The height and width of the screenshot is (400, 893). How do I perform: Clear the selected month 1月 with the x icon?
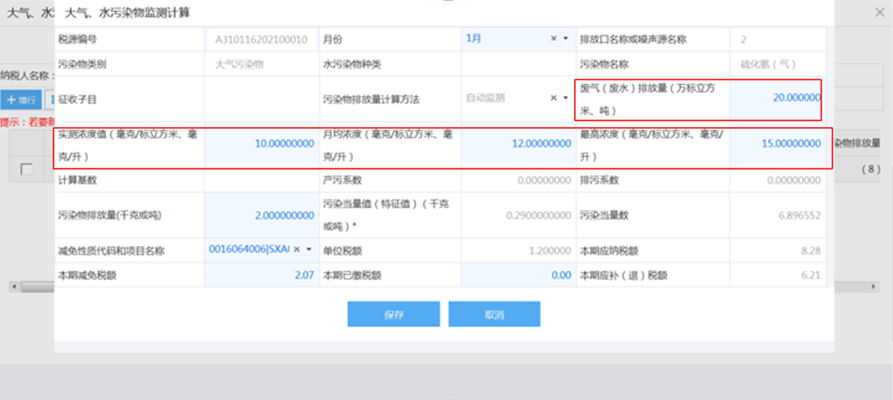[x=553, y=39]
